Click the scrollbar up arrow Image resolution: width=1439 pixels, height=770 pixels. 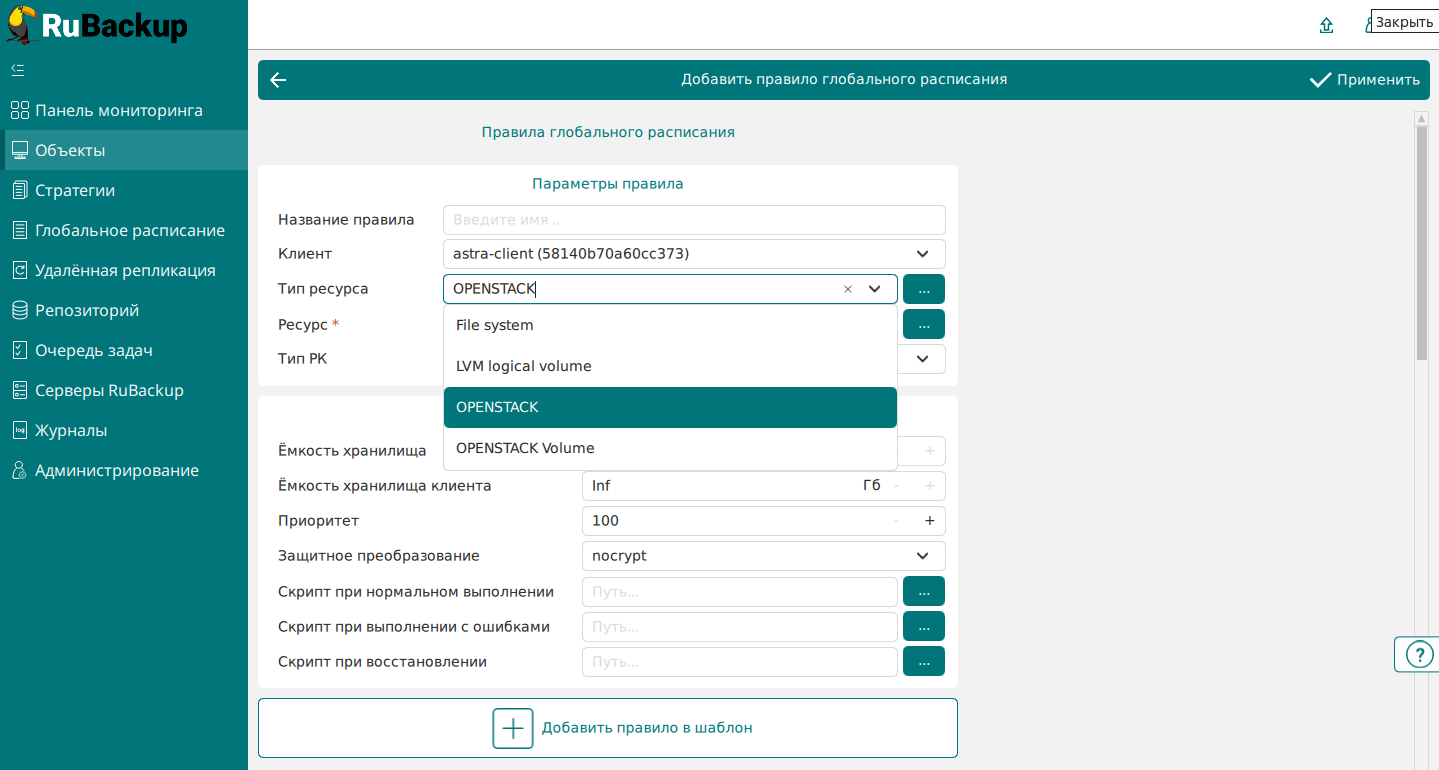[x=1422, y=119]
